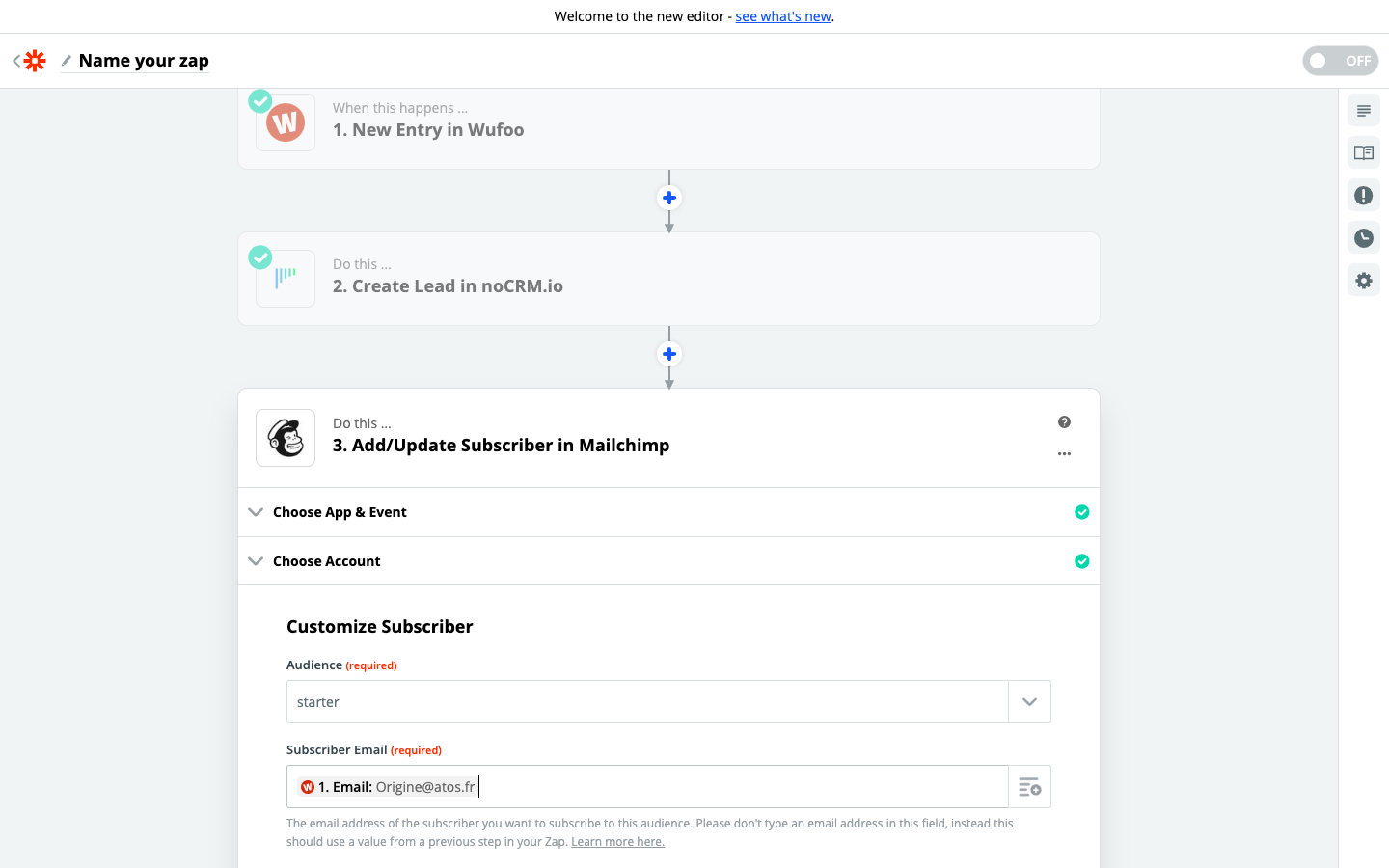Click the 'Learn more here' link
The image size is (1389, 868).
point(617,842)
